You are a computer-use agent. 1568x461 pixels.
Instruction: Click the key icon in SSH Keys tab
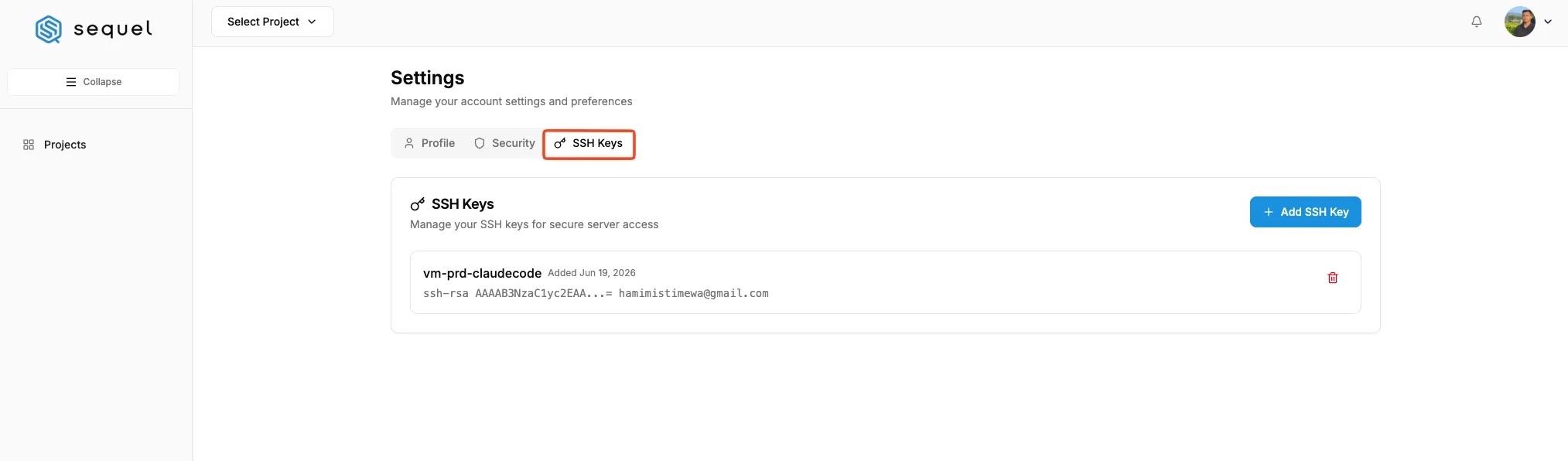560,143
